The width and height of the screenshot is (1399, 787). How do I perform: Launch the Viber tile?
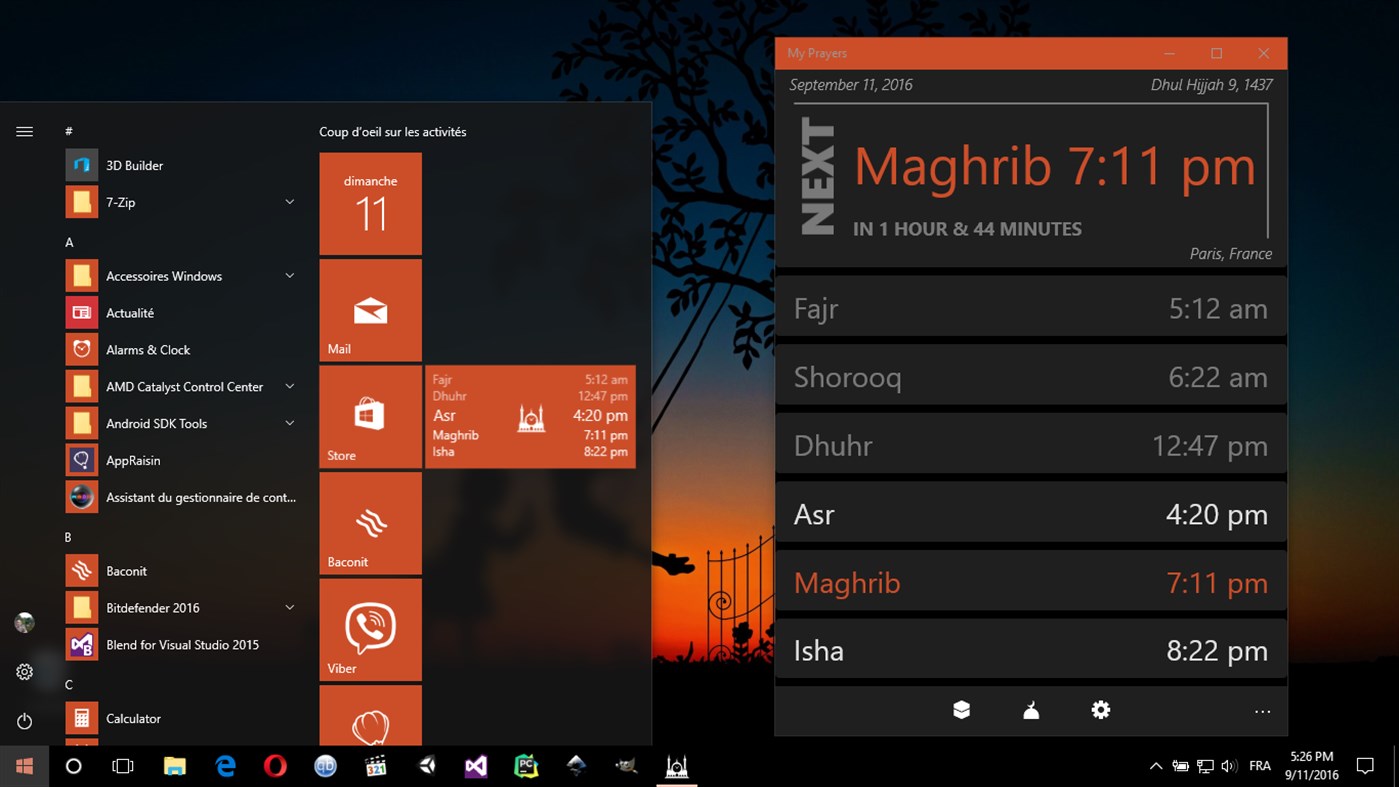click(x=370, y=629)
